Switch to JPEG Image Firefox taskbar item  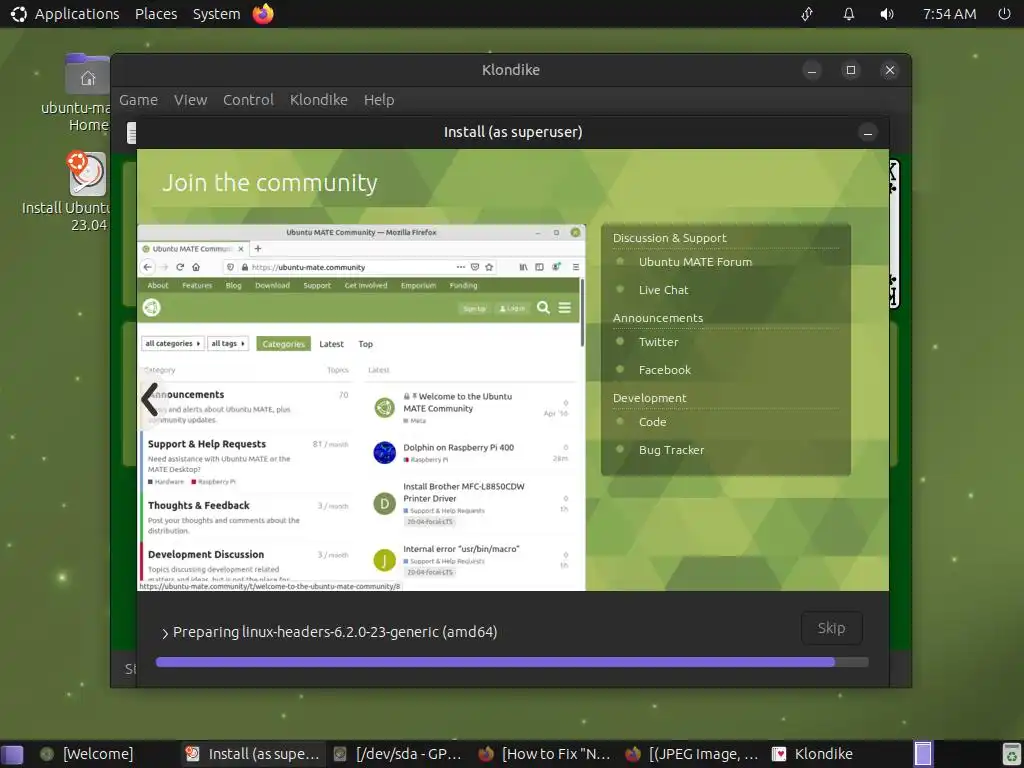[692, 754]
